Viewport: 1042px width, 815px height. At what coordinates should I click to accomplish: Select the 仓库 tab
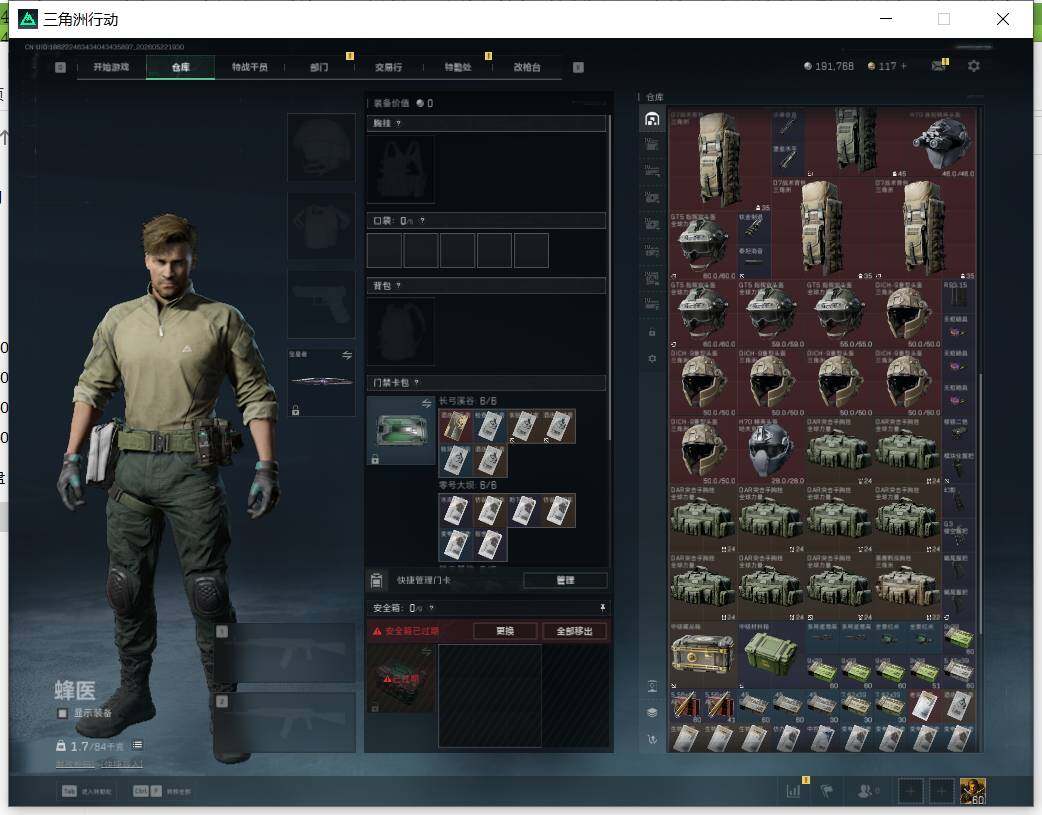click(x=181, y=67)
